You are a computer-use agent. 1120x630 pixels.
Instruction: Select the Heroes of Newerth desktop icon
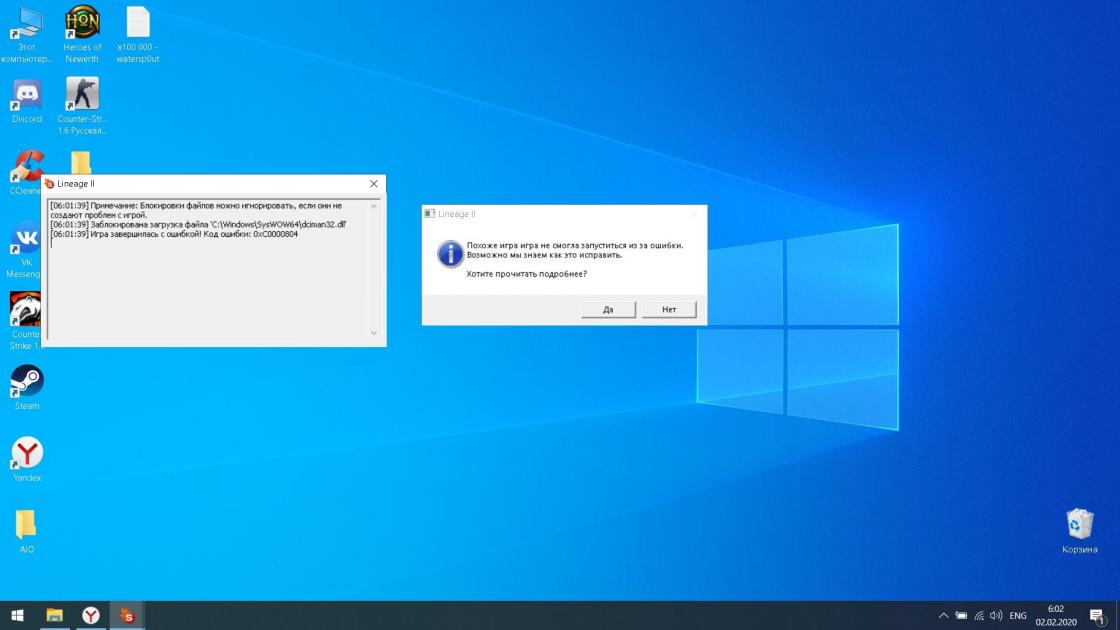click(82, 22)
